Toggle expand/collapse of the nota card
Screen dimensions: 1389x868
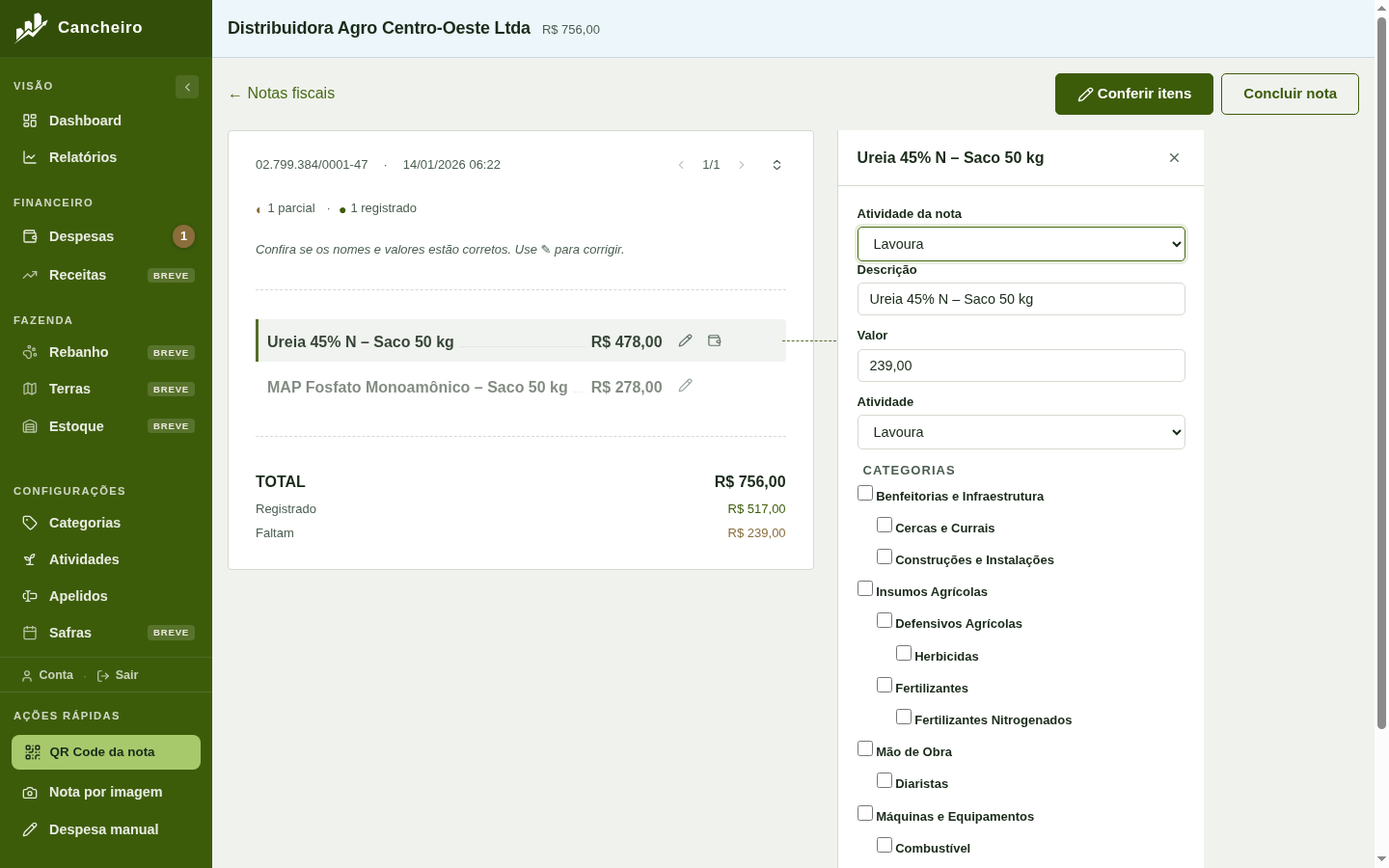tap(776, 165)
